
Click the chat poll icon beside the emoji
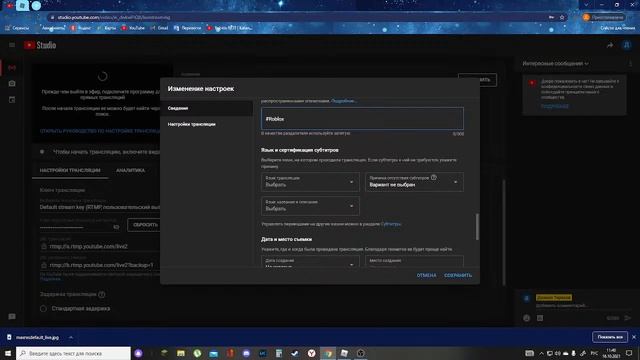(x=540, y=318)
